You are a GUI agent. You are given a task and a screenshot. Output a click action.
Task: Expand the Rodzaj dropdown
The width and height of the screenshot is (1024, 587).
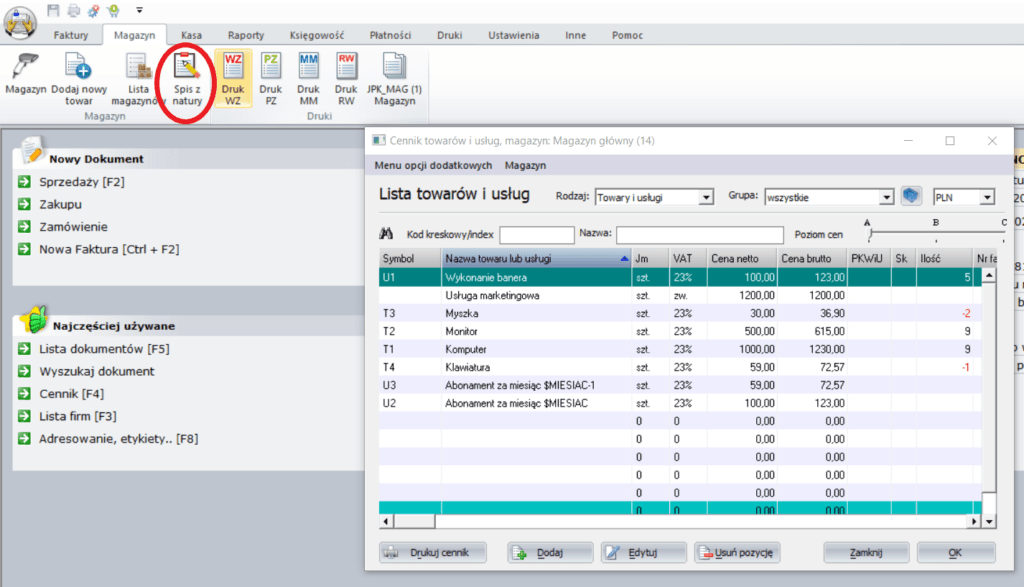(706, 197)
